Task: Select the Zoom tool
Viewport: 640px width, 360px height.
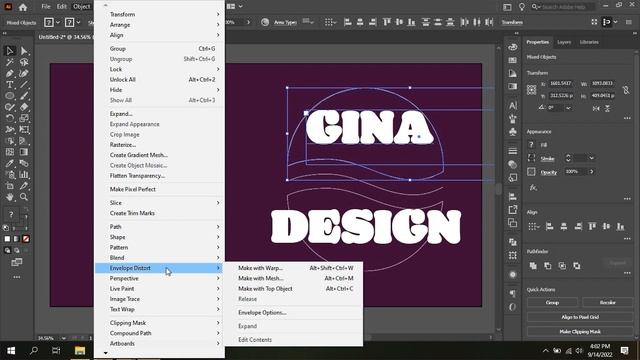Action: pyautogui.click(x=24, y=197)
